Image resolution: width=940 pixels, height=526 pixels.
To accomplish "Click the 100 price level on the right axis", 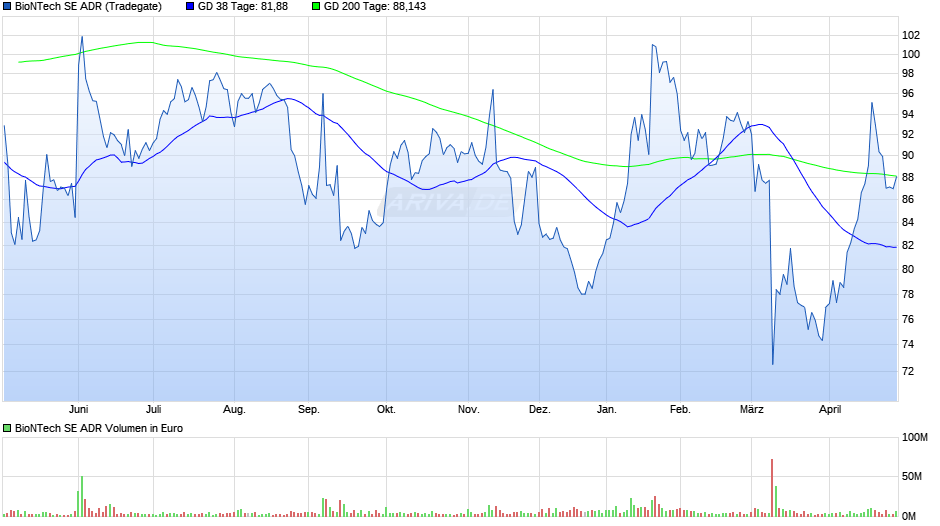I will 911,55.
